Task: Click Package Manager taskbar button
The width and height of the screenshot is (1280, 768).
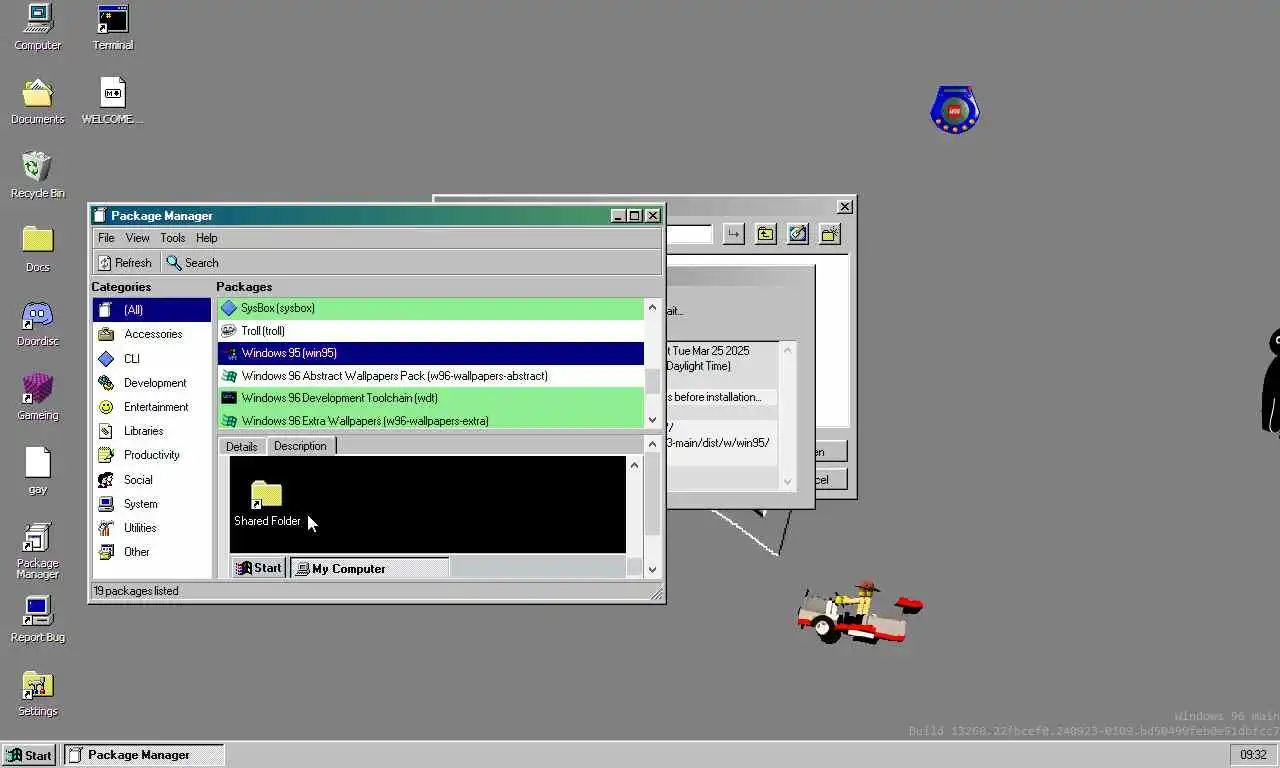Action: pyautogui.click(x=144, y=755)
